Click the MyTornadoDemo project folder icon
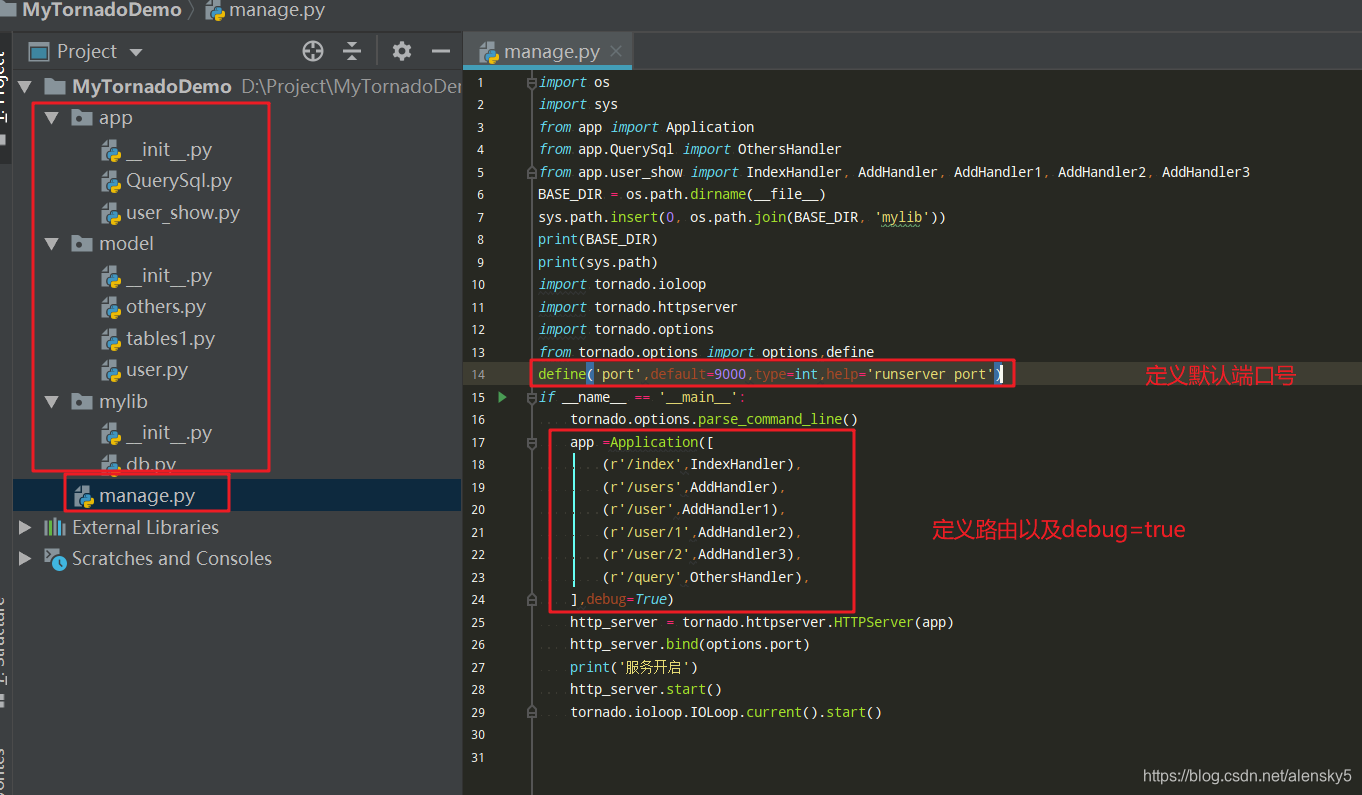Viewport: 1362px width, 795px height. pos(55,87)
